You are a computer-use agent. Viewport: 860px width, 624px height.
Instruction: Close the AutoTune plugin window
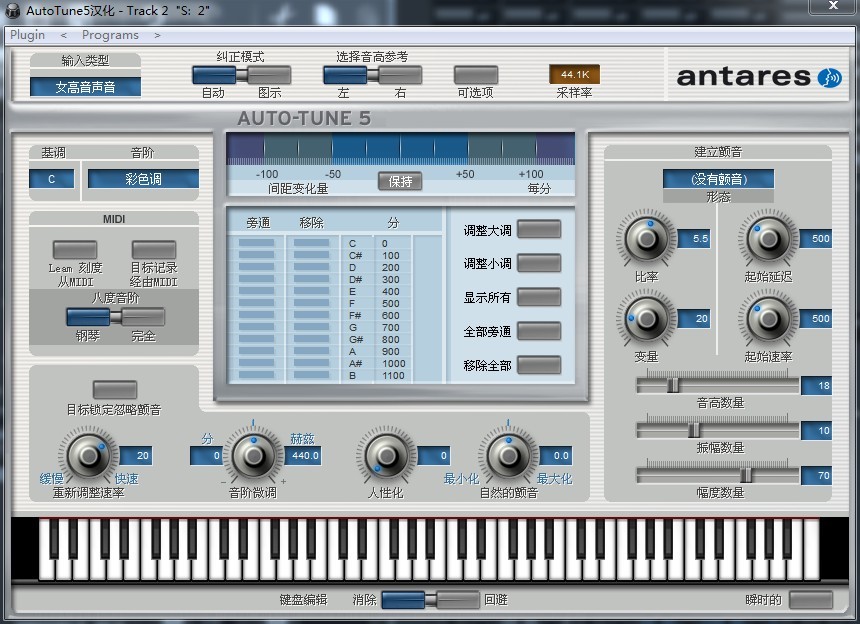tap(833, 6)
